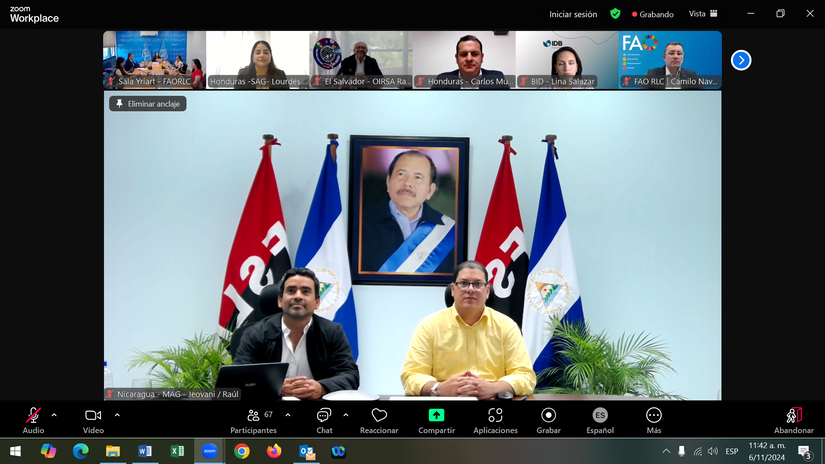Show hidden system tray icons
The width and height of the screenshot is (825, 464).
[666, 451]
